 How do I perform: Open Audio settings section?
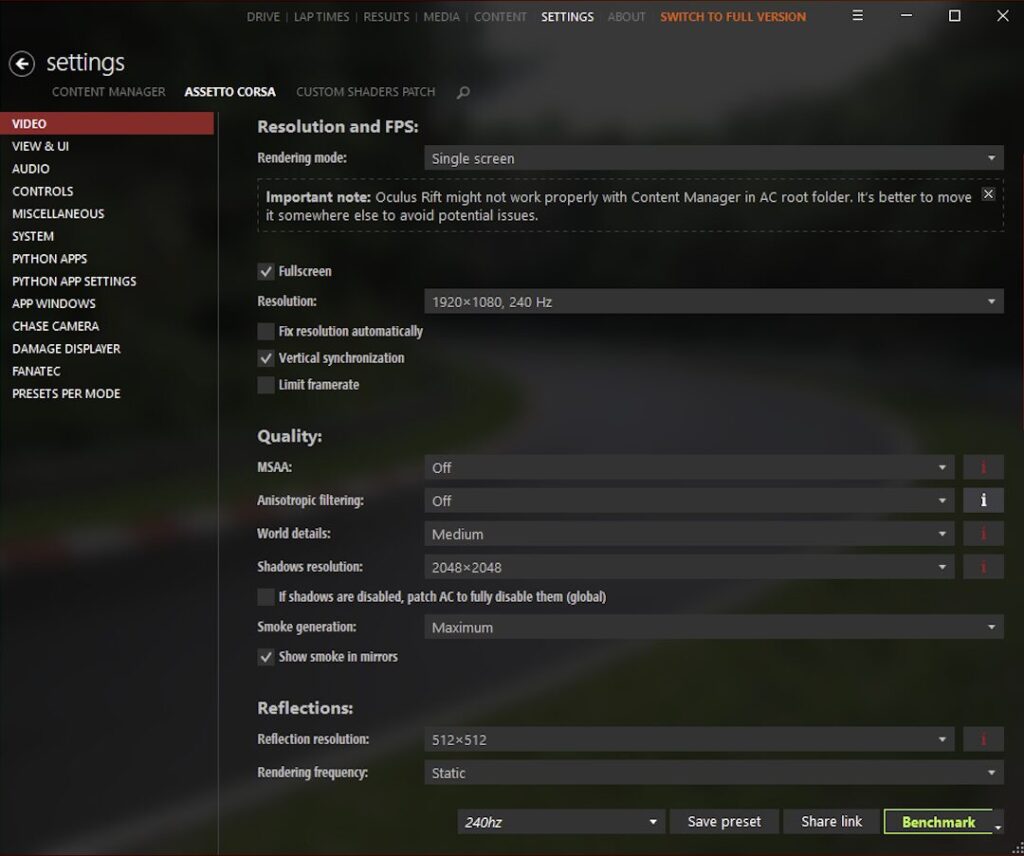pos(107,168)
